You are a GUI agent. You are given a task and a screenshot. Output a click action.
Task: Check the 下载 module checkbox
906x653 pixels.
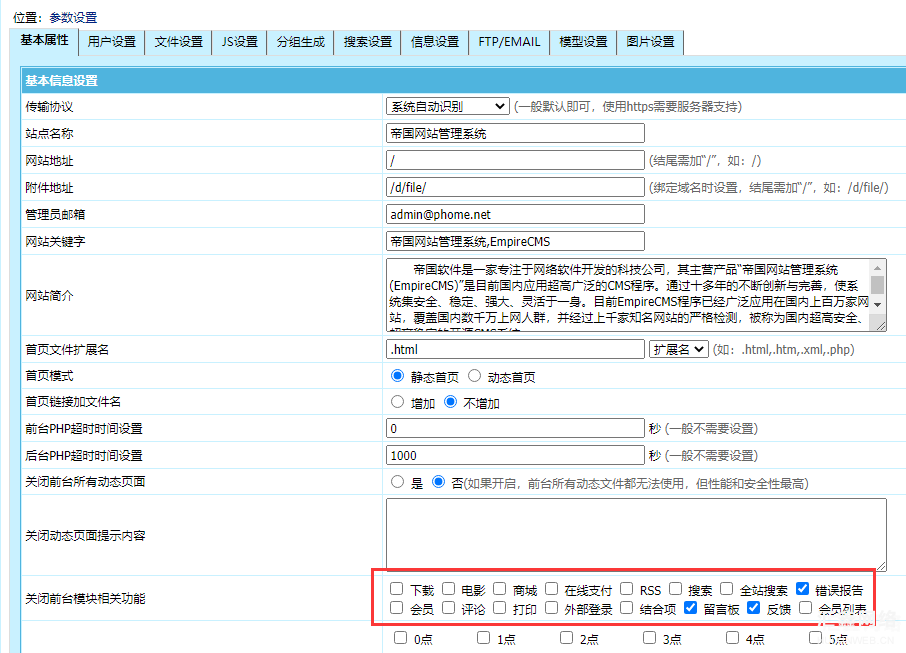(x=397, y=589)
